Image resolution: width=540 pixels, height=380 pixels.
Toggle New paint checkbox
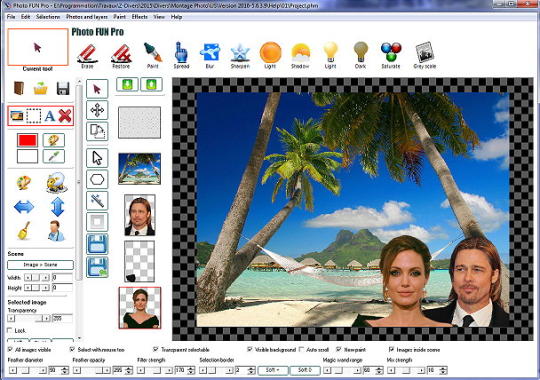pyautogui.click(x=339, y=349)
